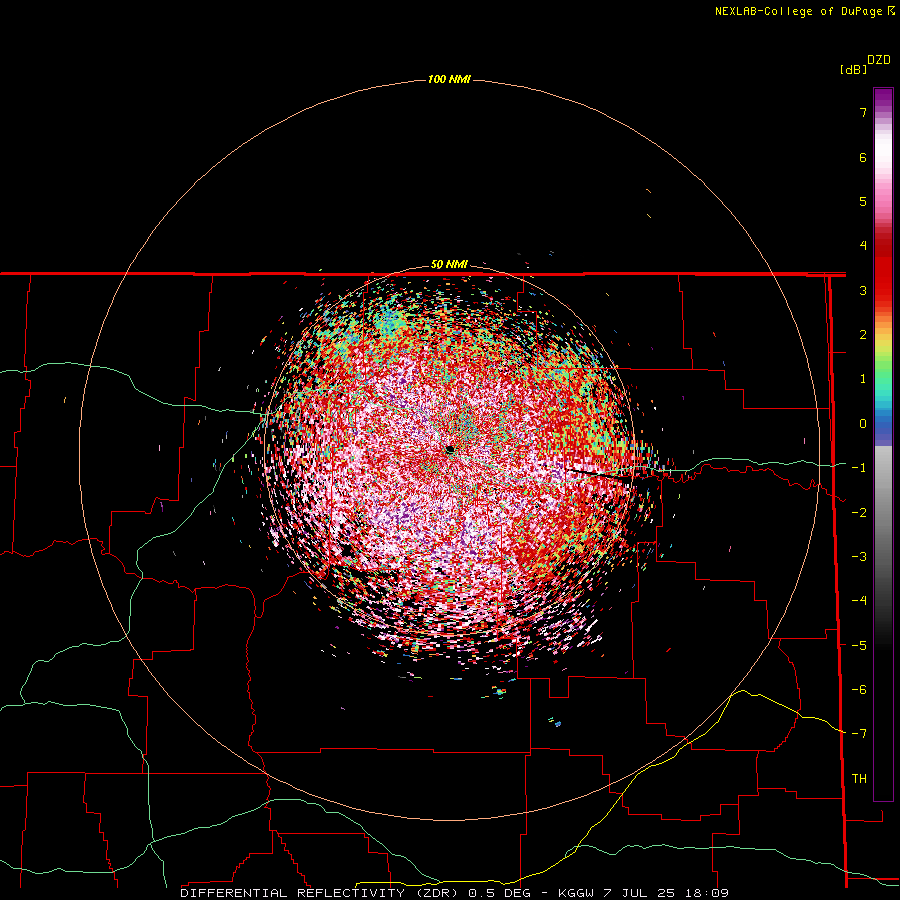Viewport: 900px width, 900px height.
Task: Click the 18:09 timestamp in caption
Action: pyautogui.click(x=707, y=893)
